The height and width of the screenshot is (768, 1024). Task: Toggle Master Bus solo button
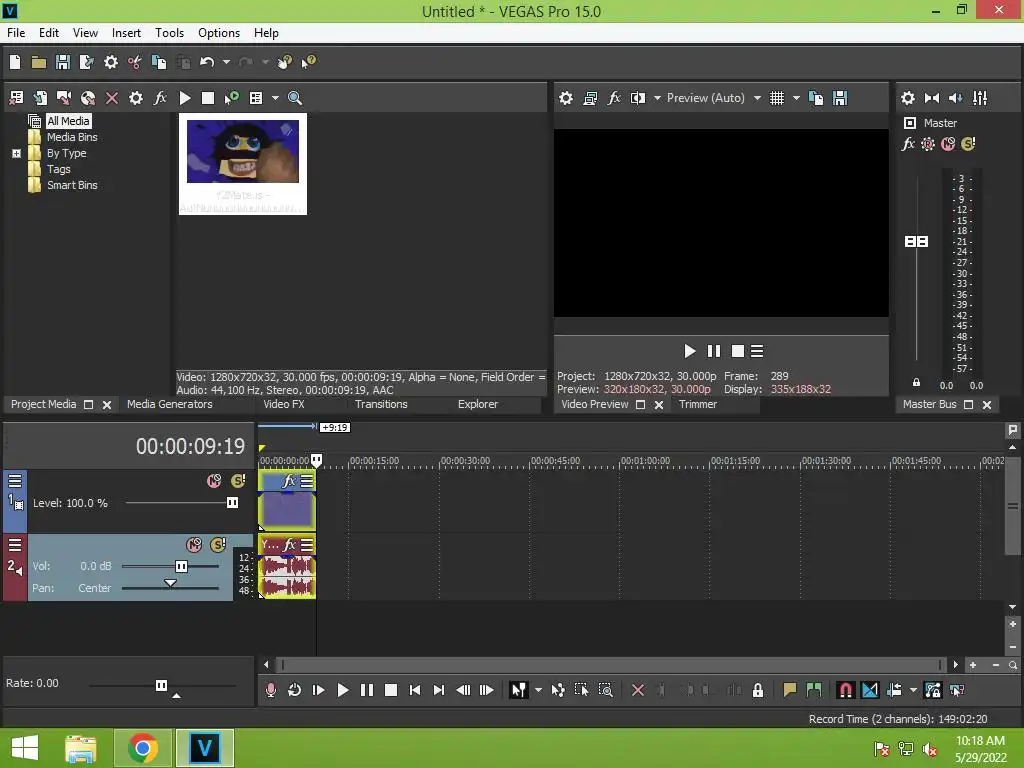968,144
